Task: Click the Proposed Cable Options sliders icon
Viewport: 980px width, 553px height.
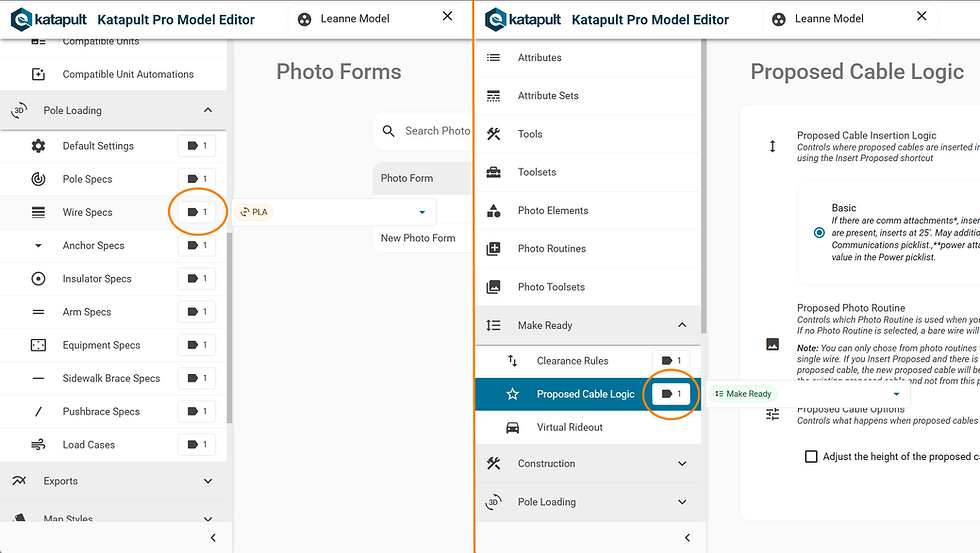Action: click(772, 414)
